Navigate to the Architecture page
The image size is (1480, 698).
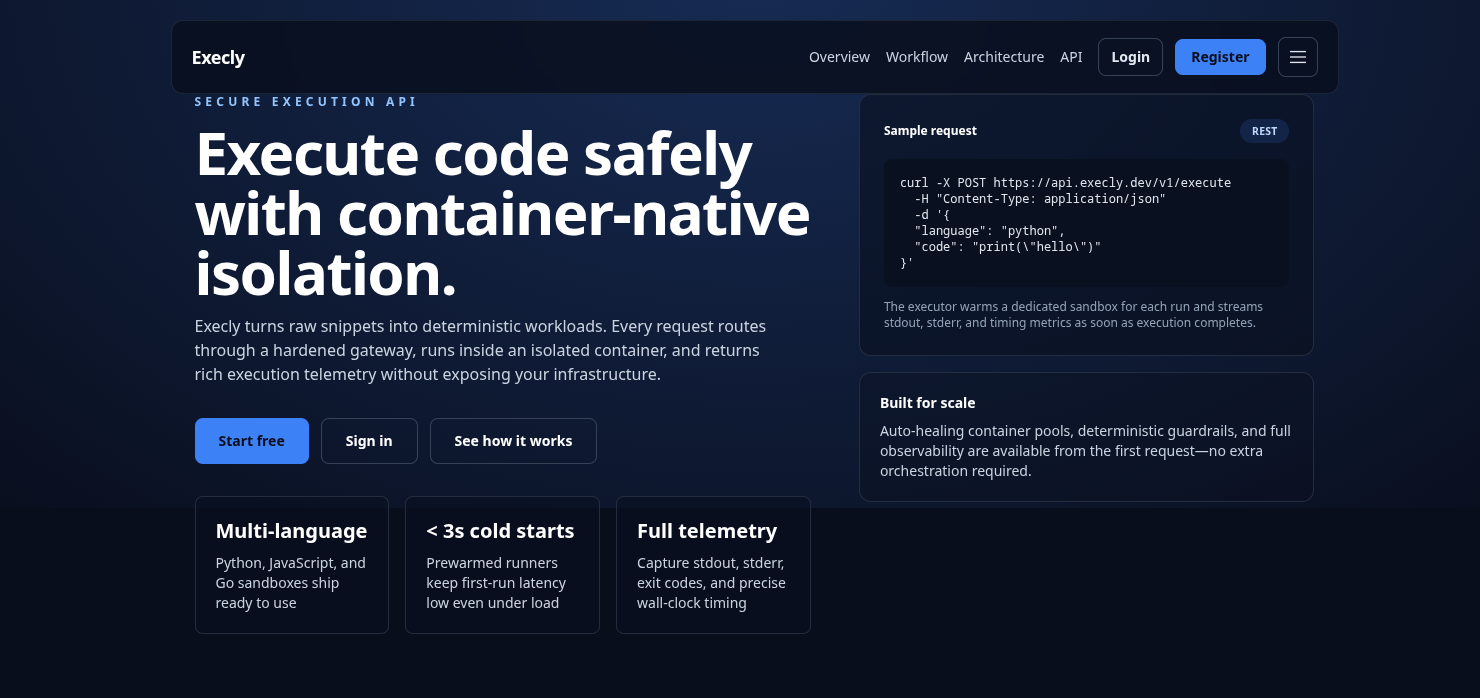click(x=1004, y=57)
